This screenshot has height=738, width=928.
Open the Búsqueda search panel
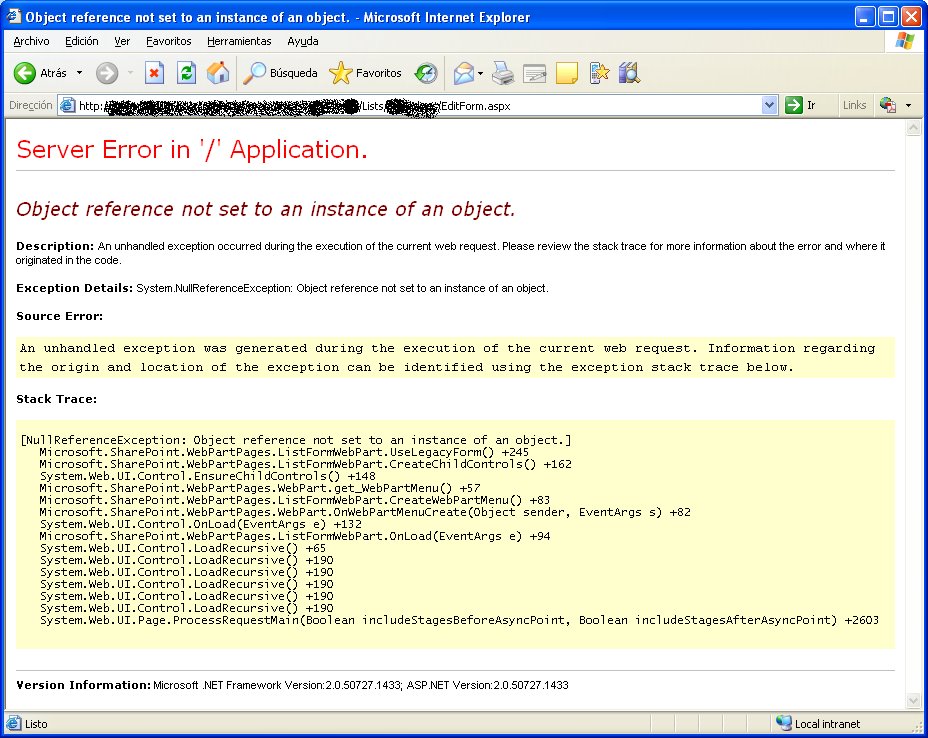click(281, 73)
